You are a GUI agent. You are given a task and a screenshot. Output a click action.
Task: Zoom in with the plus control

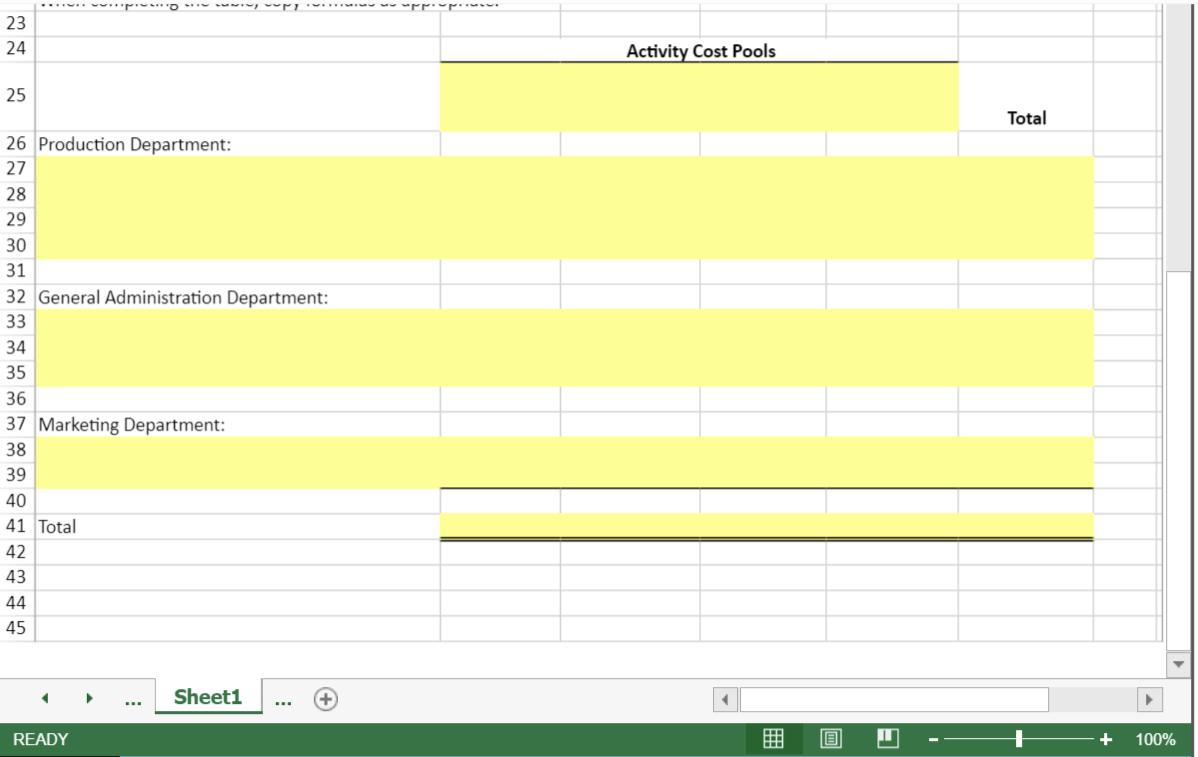coord(1105,739)
